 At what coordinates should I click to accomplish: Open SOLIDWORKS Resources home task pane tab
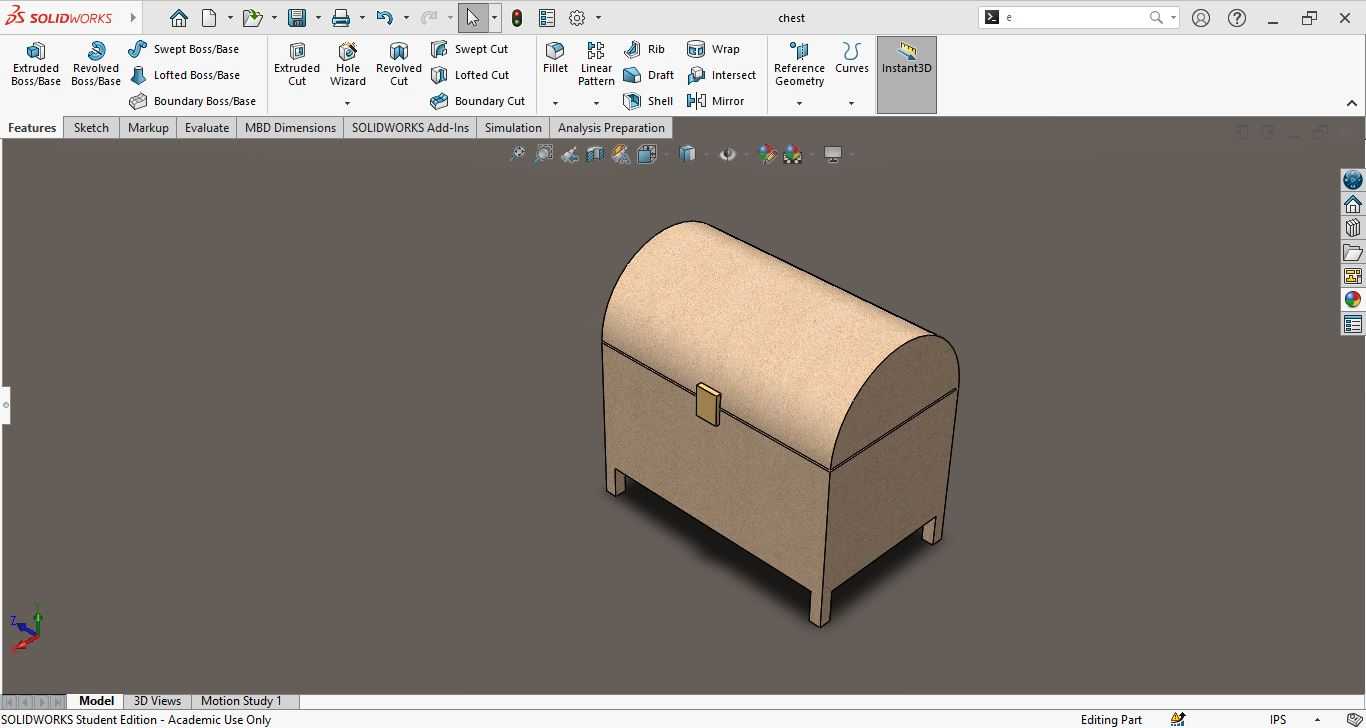(x=1353, y=204)
